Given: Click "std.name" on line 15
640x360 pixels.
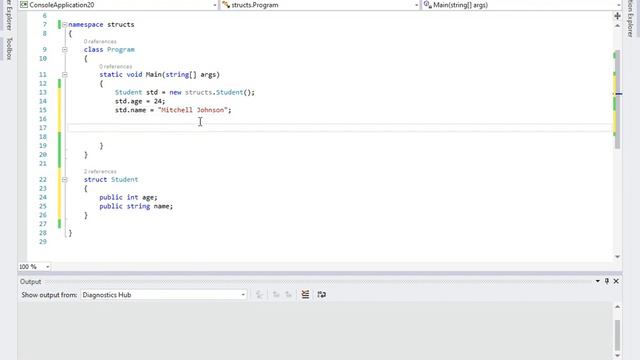Looking at the screenshot, I should (130, 110).
